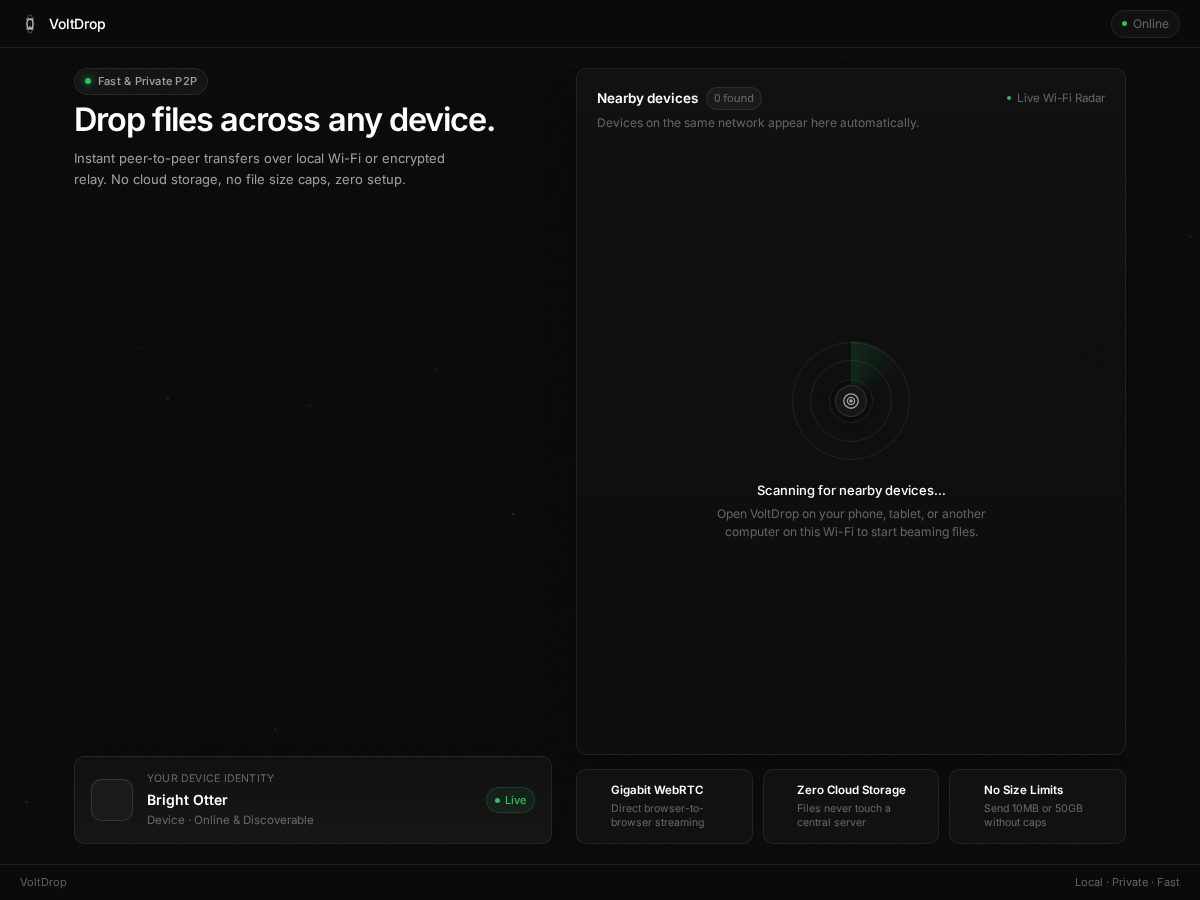Click the "Open VoltDrop on your phone" hint
This screenshot has width=1200, height=900.
point(851,523)
